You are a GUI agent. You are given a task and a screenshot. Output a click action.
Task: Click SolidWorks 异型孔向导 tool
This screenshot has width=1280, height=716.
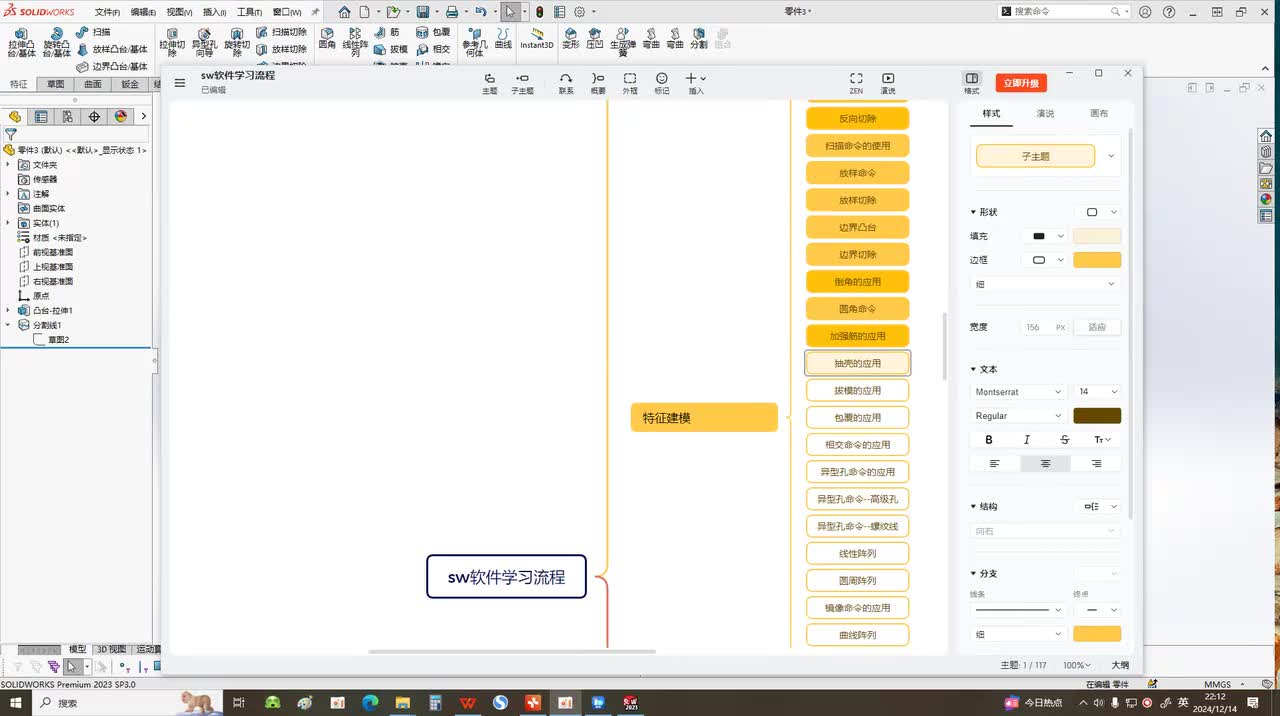(x=204, y=43)
